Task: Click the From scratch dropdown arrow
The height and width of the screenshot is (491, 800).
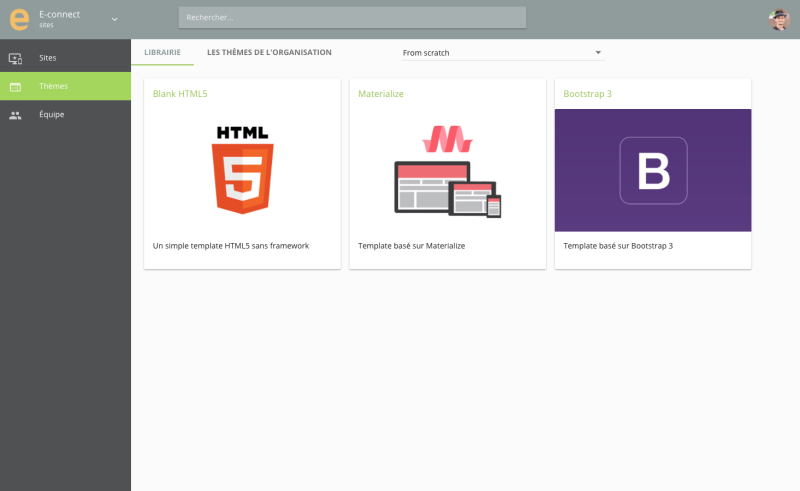Action: pos(598,52)
